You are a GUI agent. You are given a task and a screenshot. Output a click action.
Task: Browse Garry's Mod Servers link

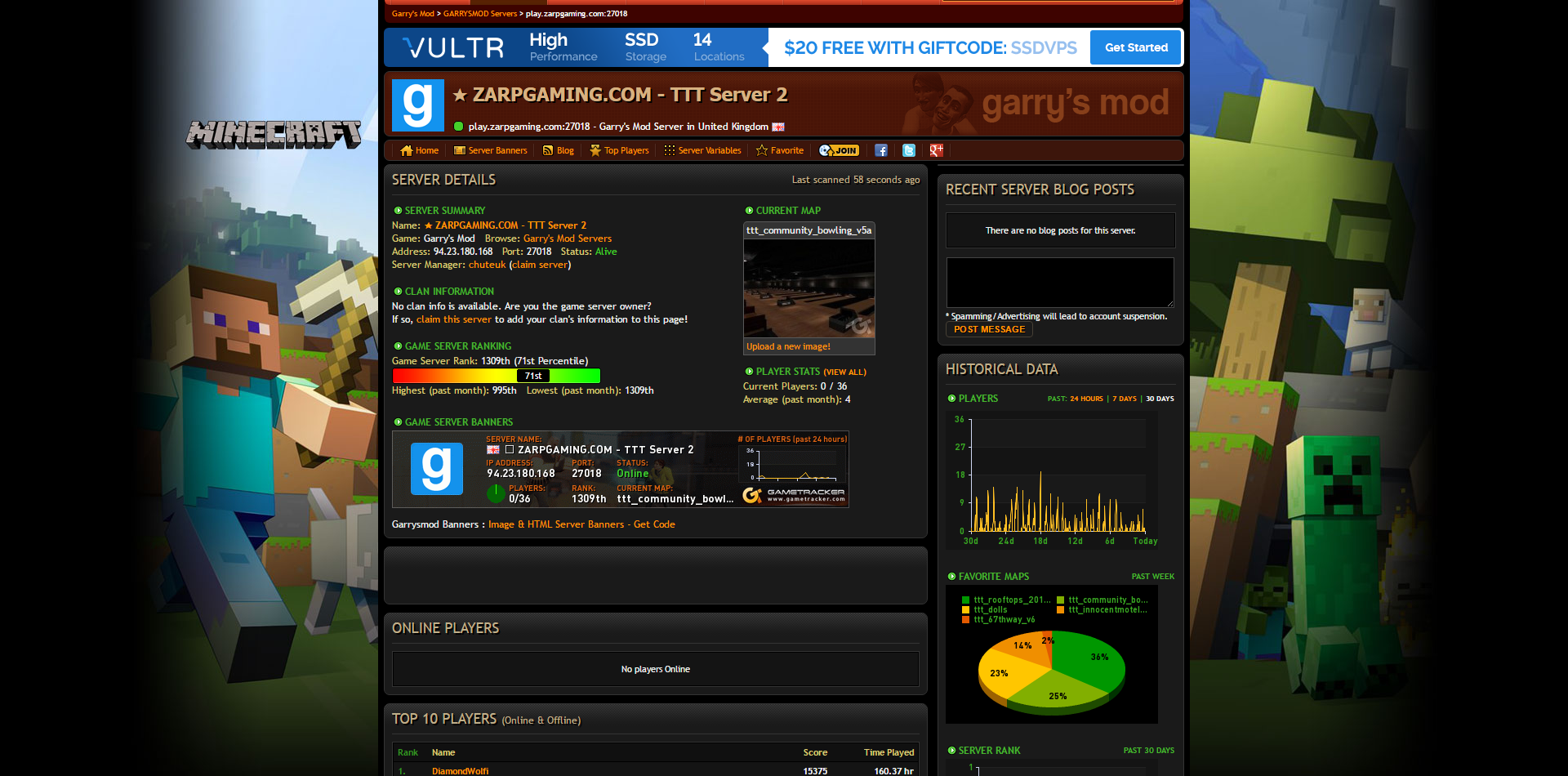pos(568,239)
